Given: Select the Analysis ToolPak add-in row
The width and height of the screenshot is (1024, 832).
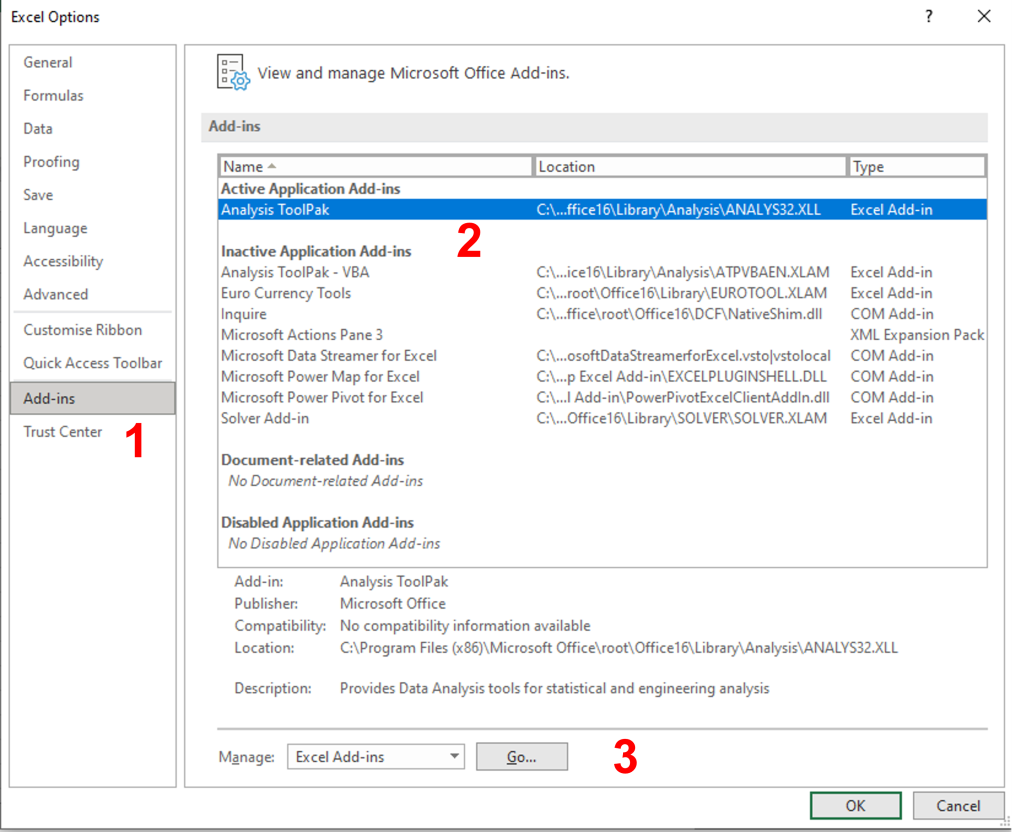Looking at the screenshot, I should click(602, 210).
